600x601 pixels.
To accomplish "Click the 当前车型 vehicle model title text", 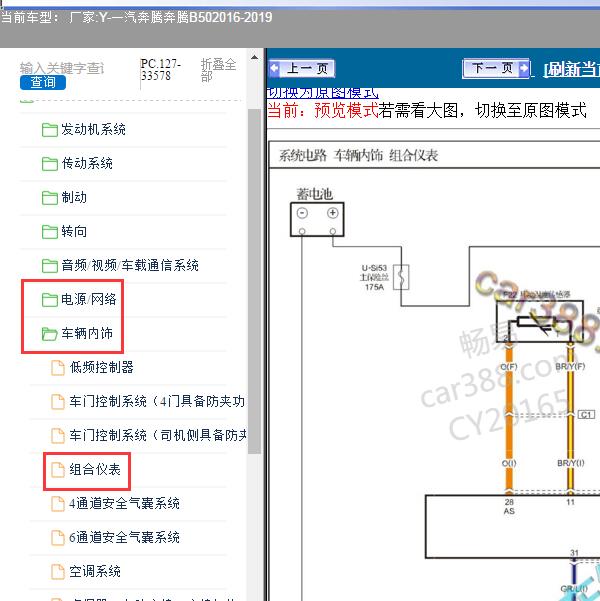I will click(136, 18).
